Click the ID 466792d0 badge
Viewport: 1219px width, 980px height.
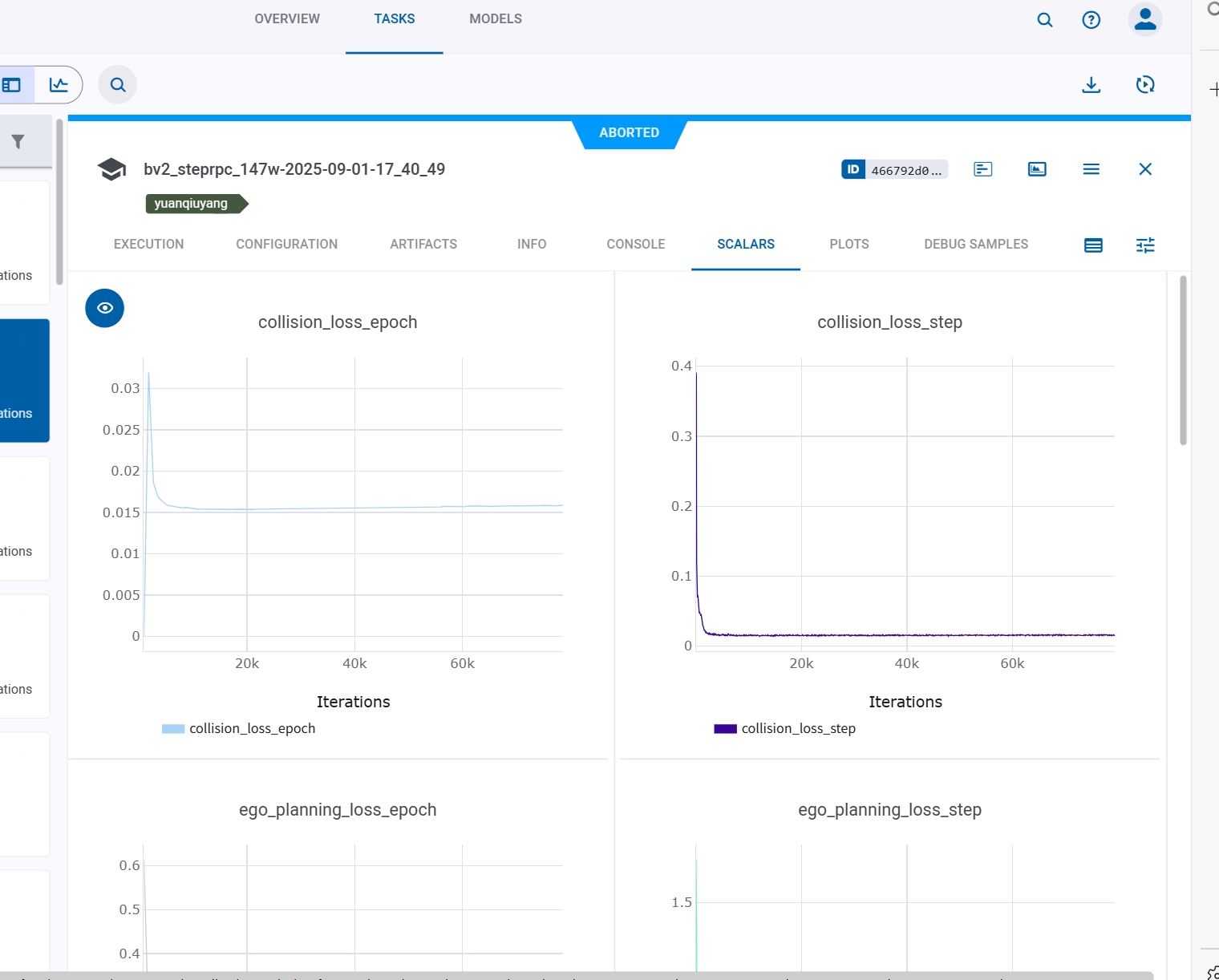tap(895, 170)
